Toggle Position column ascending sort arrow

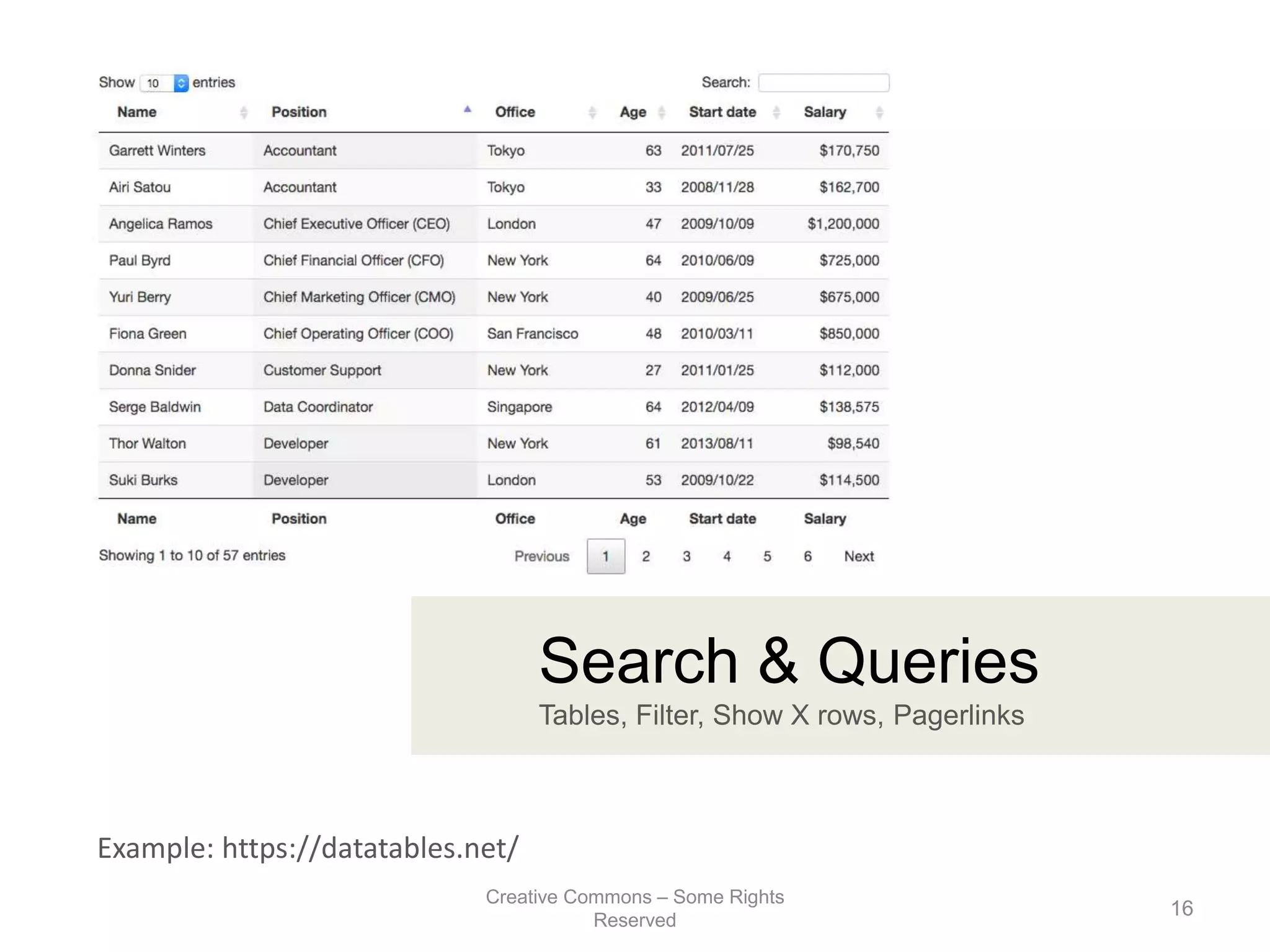[468, 110]
